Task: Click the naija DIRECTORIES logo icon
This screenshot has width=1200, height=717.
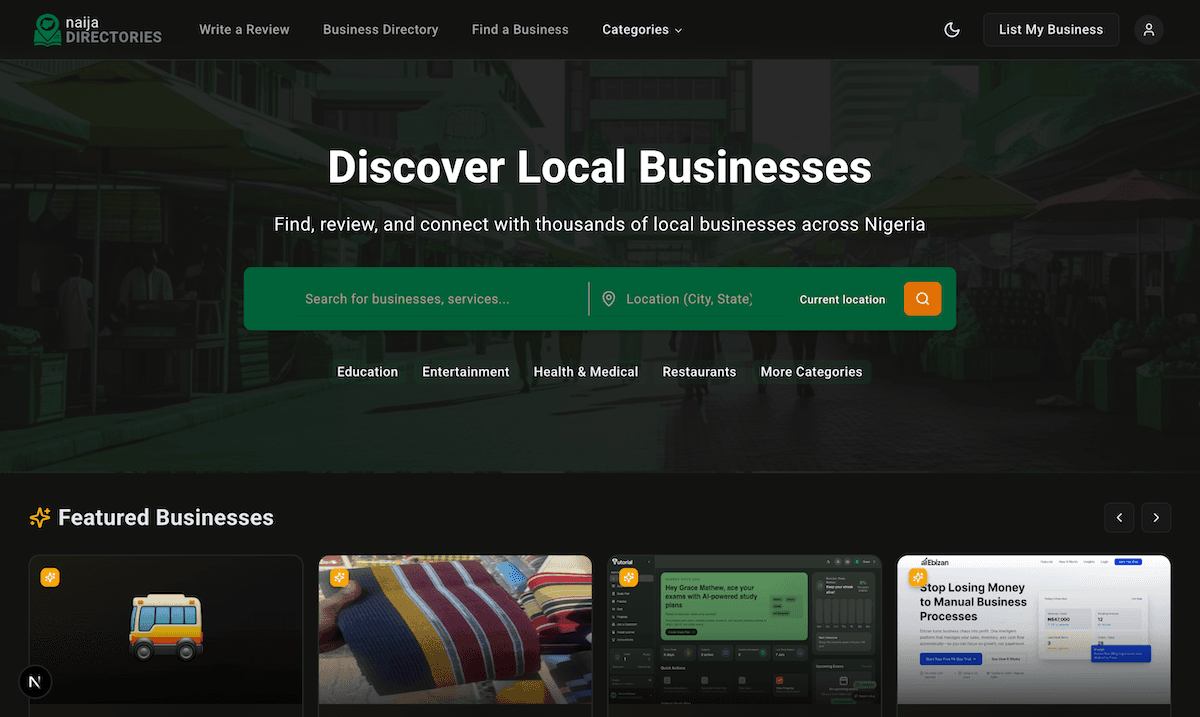Action: click(x=46, y=29)
